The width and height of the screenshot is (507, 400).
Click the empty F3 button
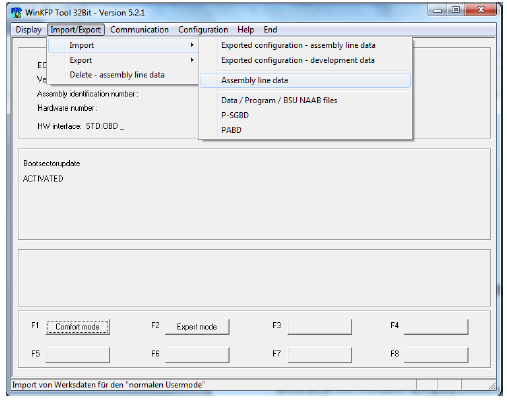319,327
